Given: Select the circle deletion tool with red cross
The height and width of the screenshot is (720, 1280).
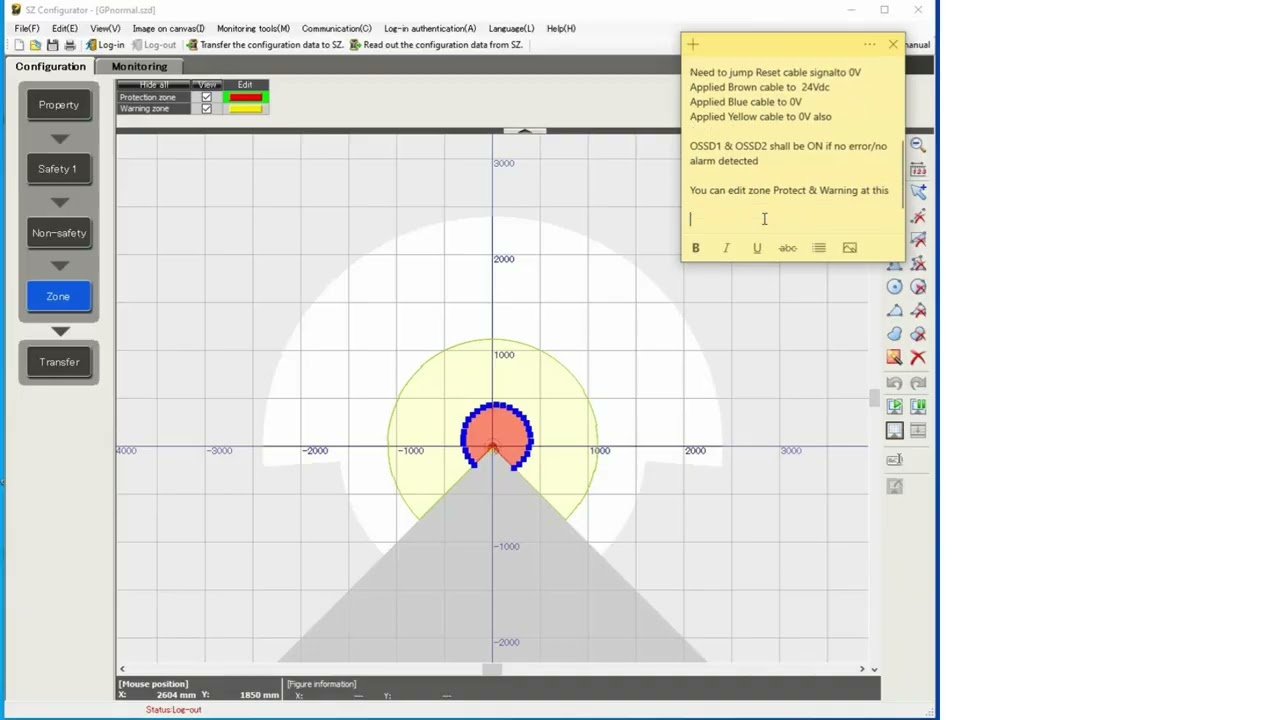Looking at the screenshot, I should coord(918,287).
